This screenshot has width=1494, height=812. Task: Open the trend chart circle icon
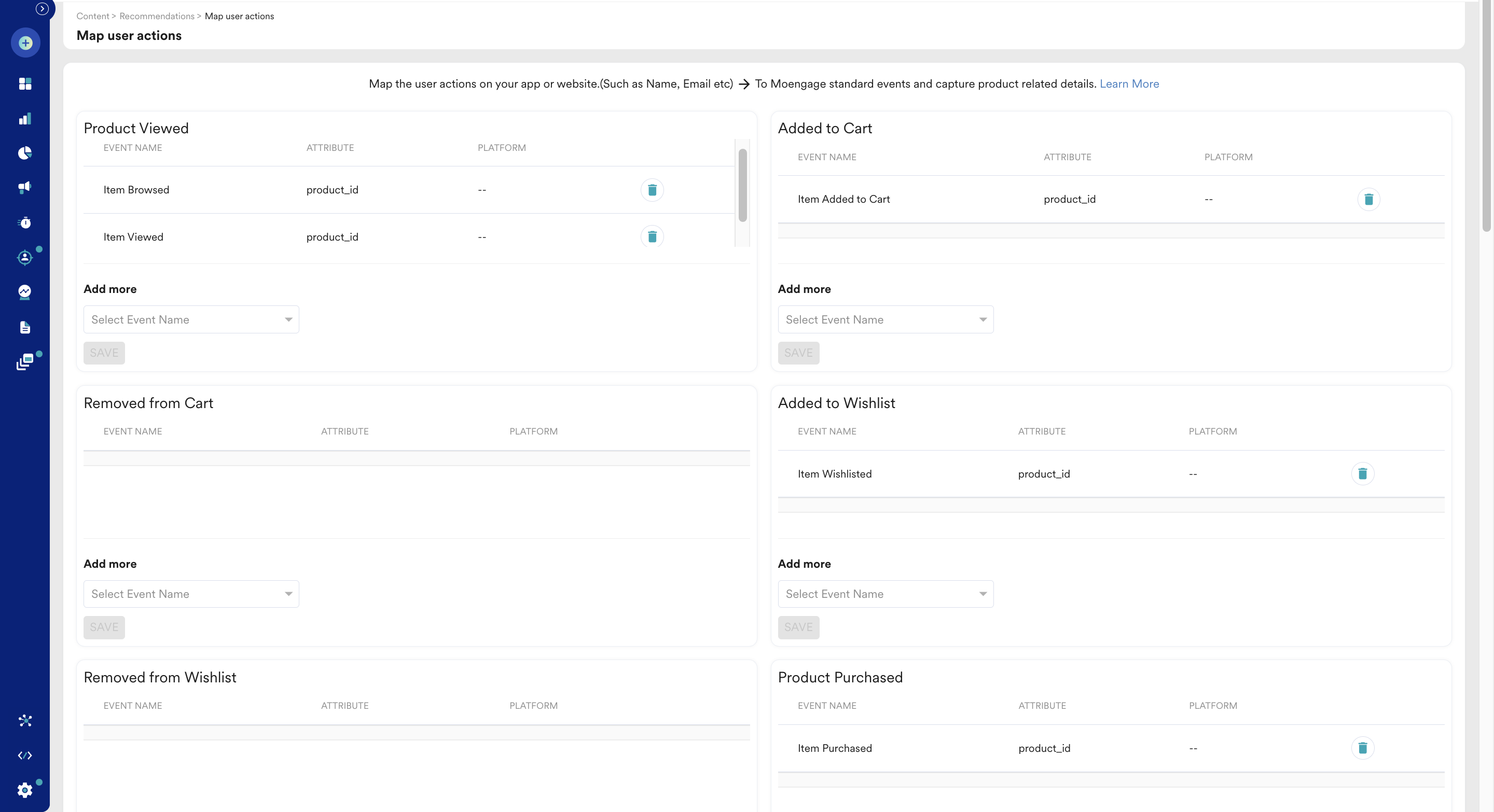pyautogui.click(x=25, y=292)
